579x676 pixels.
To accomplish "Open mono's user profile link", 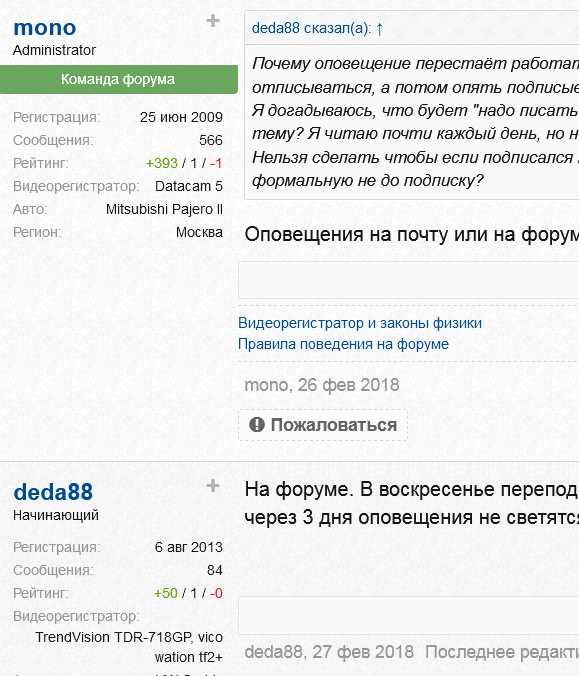I will pyautogui.click(x=45, y=28).
